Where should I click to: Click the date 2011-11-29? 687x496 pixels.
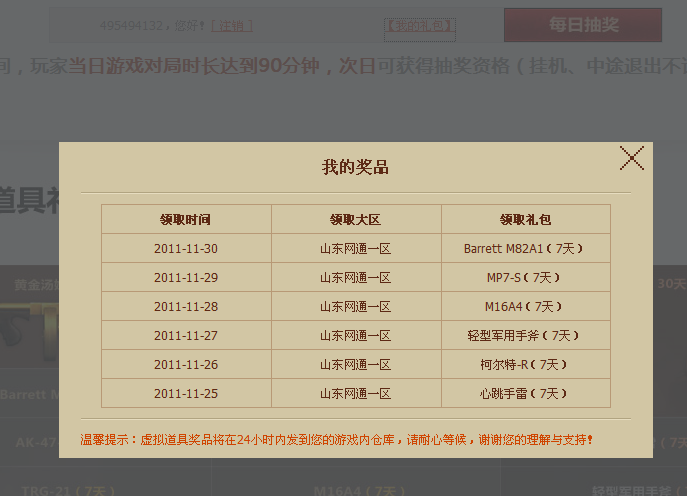click(x=186, y=277)
